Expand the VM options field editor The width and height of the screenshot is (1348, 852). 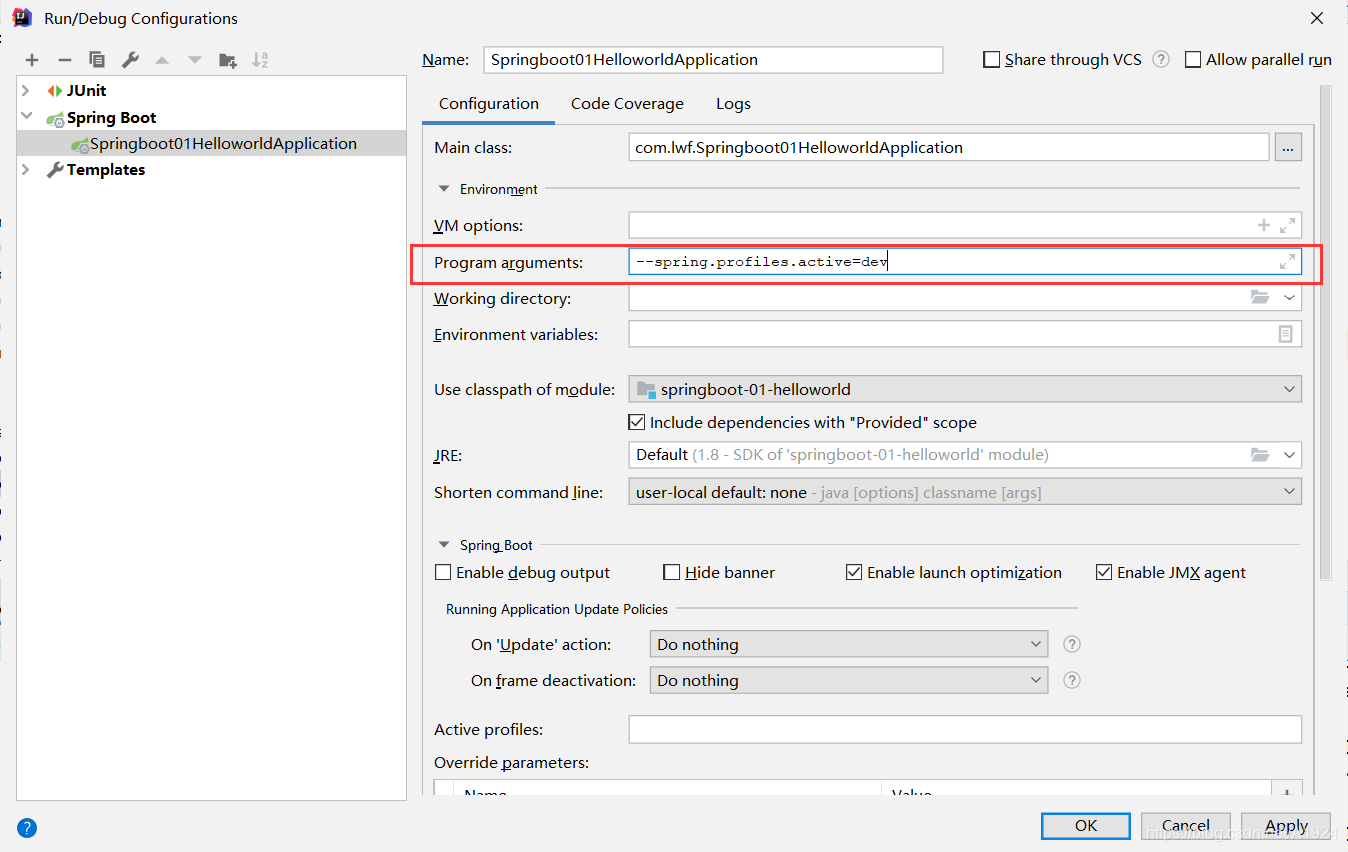pyautogui.click(x=1287, y=225)
